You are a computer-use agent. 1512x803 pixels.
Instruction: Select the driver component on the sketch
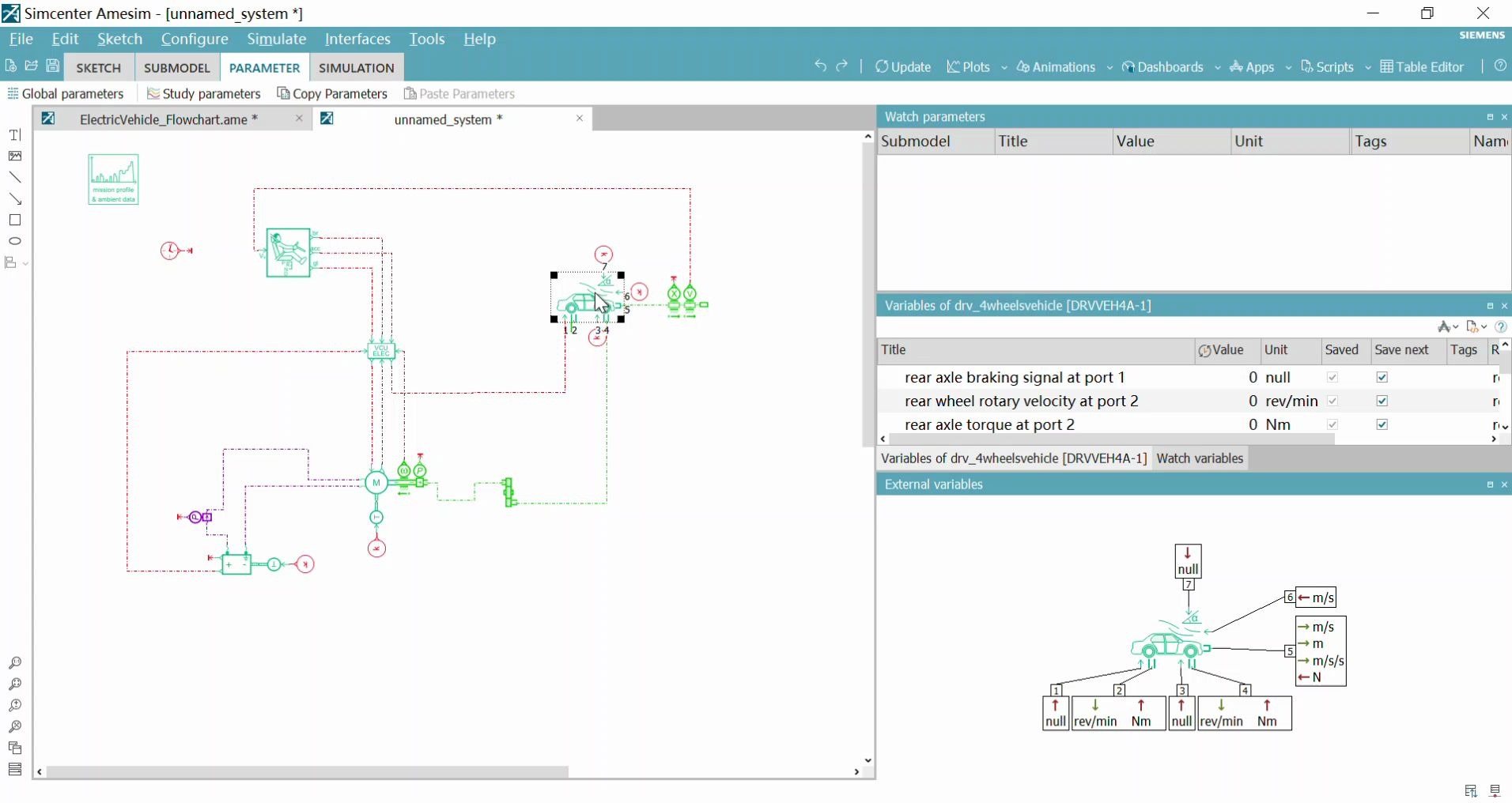tap(289, 253)
